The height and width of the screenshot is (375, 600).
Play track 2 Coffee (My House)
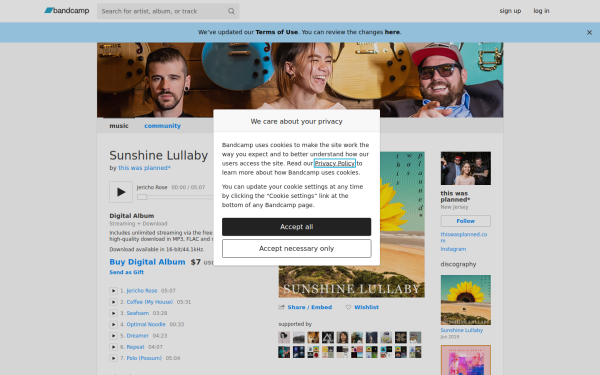[113, 302]
